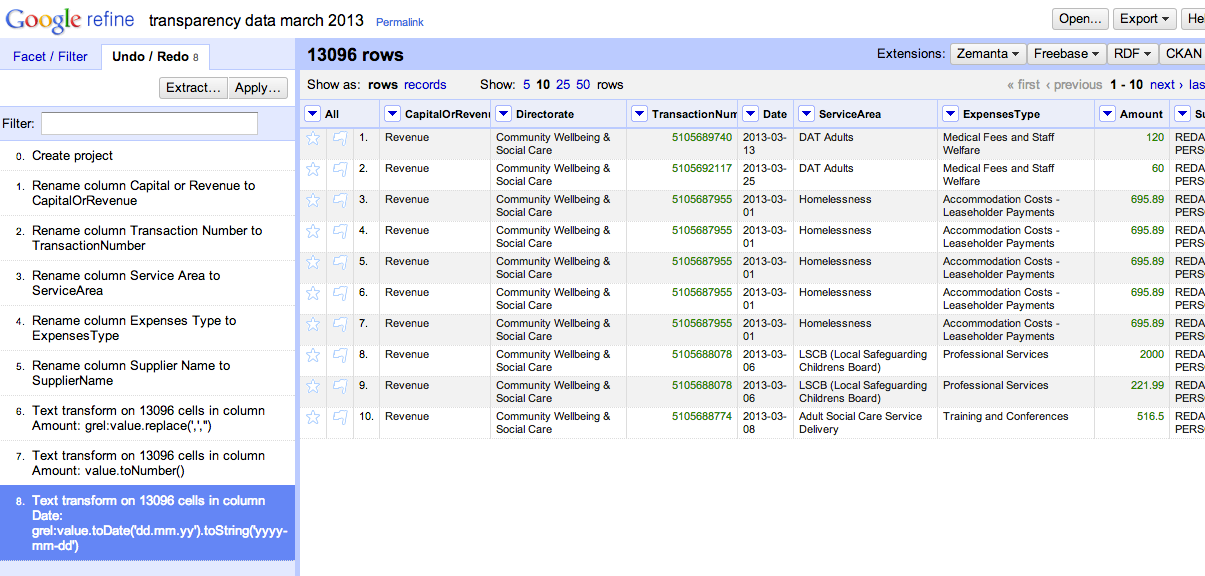
Task: Star row 5 in the data table
Action: (x=313, y=262)
